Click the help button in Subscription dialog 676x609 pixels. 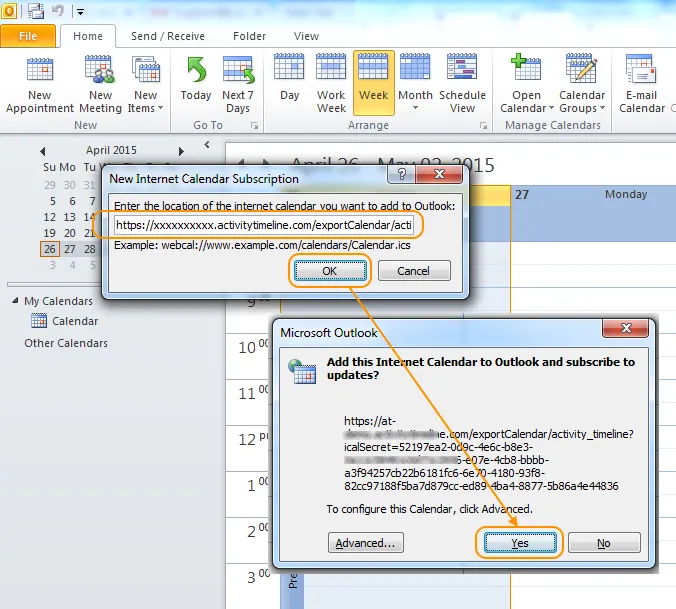pos(401,174)
